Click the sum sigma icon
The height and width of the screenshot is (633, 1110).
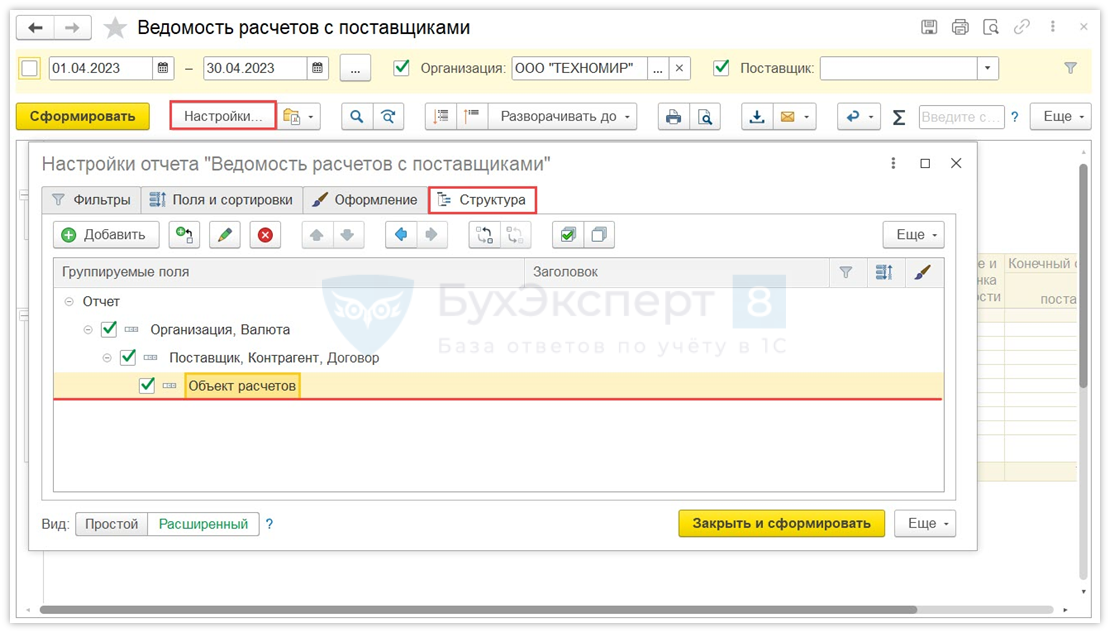899,117
